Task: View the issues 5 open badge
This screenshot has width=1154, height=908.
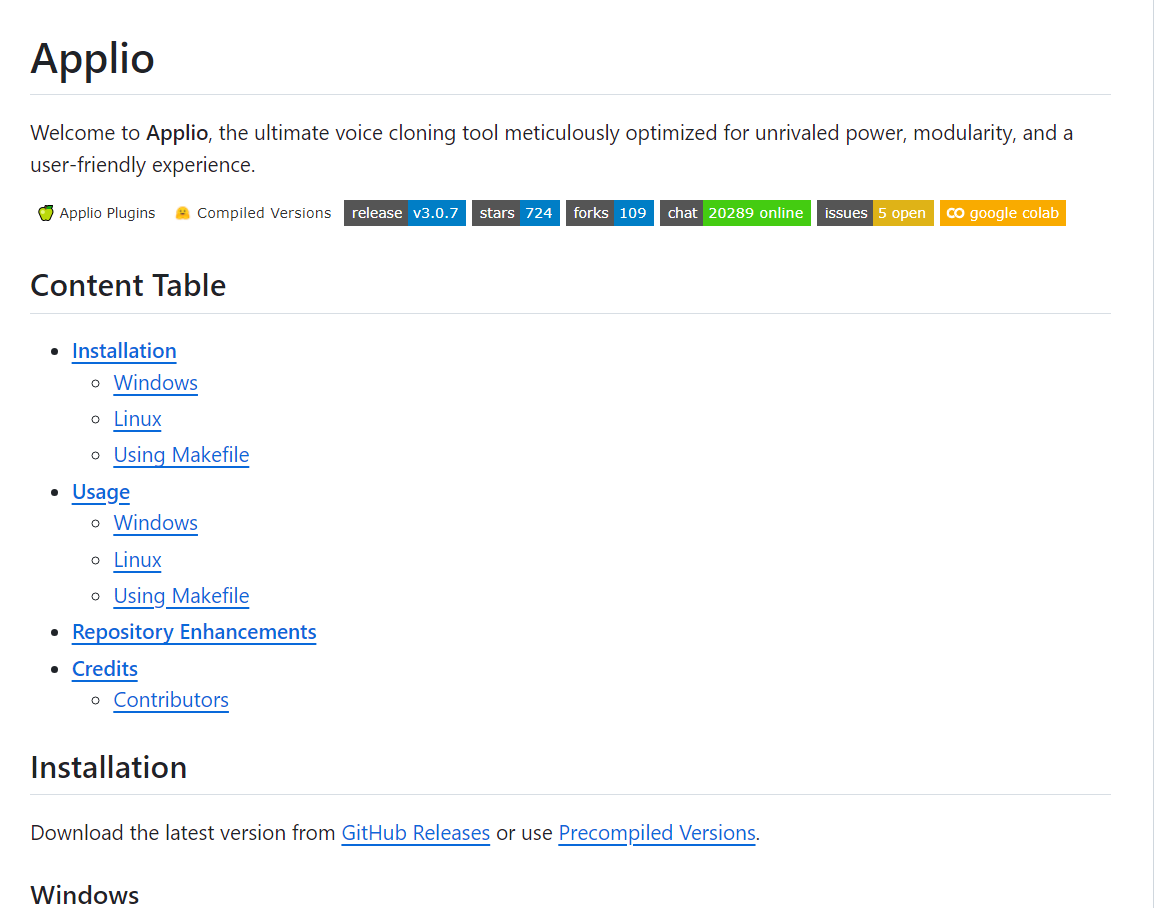Action: [x=875, y=213]
